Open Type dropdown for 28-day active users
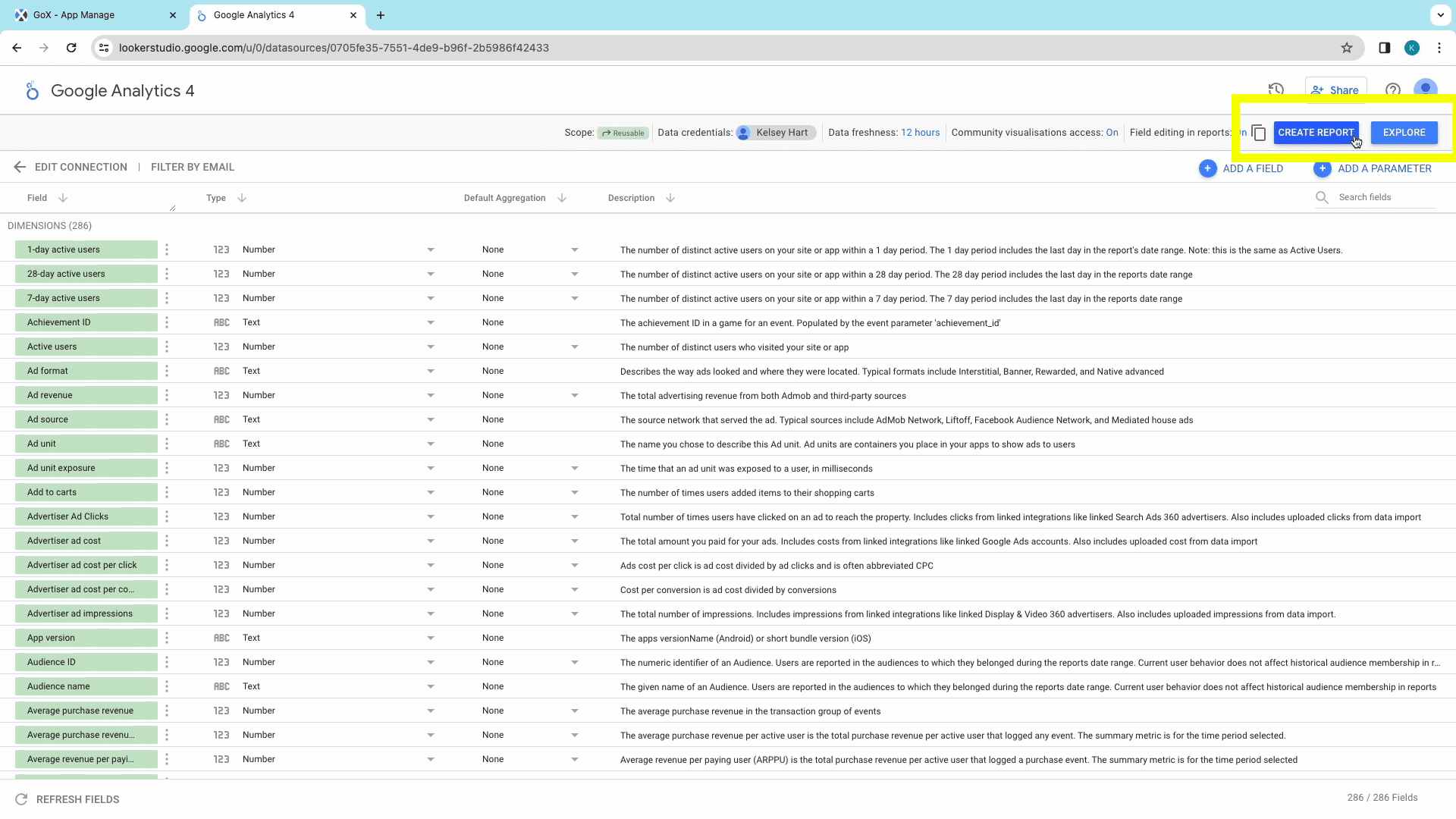 (x=431, y=275)
